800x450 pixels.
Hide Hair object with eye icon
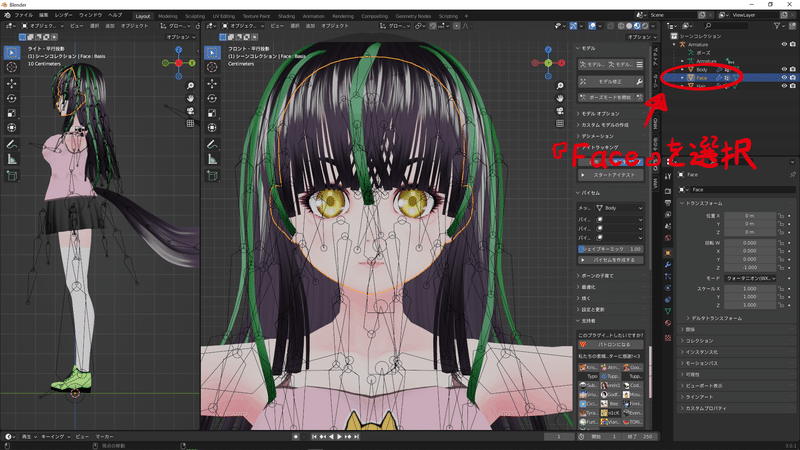[784, 86]
